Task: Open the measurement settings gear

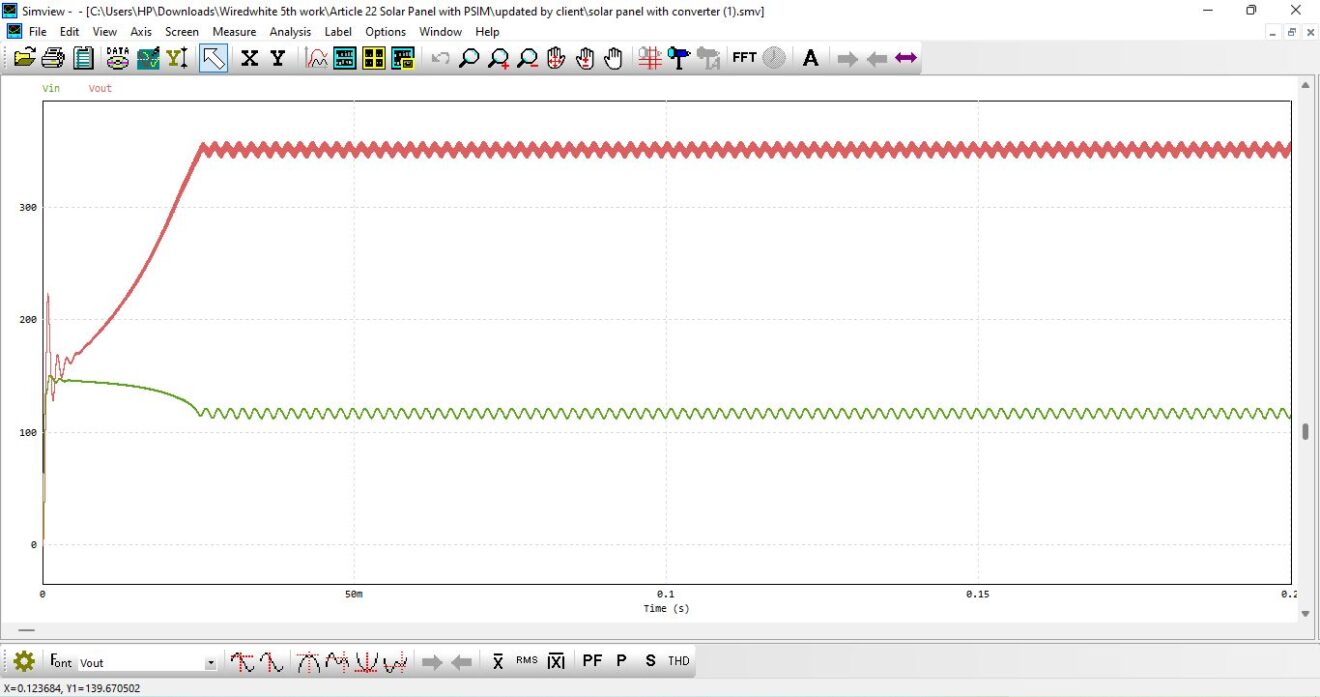Action: pyautogui.click(x=22, y=661)
